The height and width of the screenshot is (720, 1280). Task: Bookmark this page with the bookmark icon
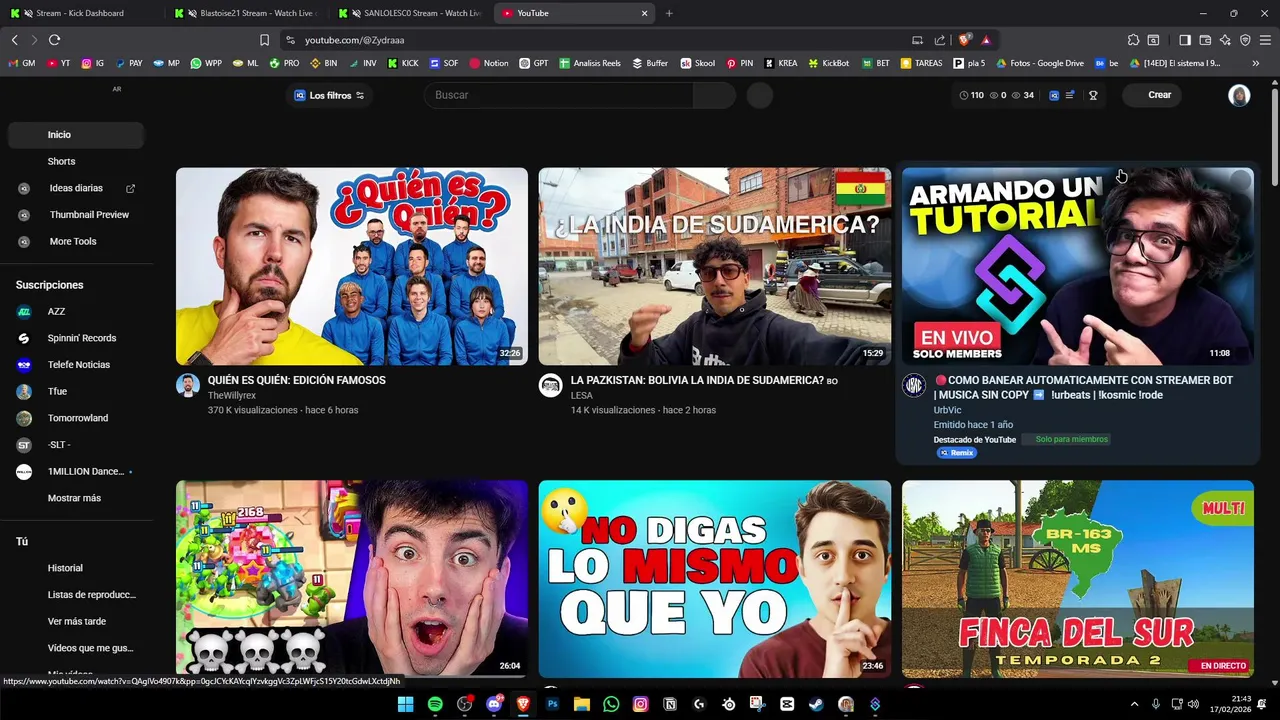coord(264,40)
